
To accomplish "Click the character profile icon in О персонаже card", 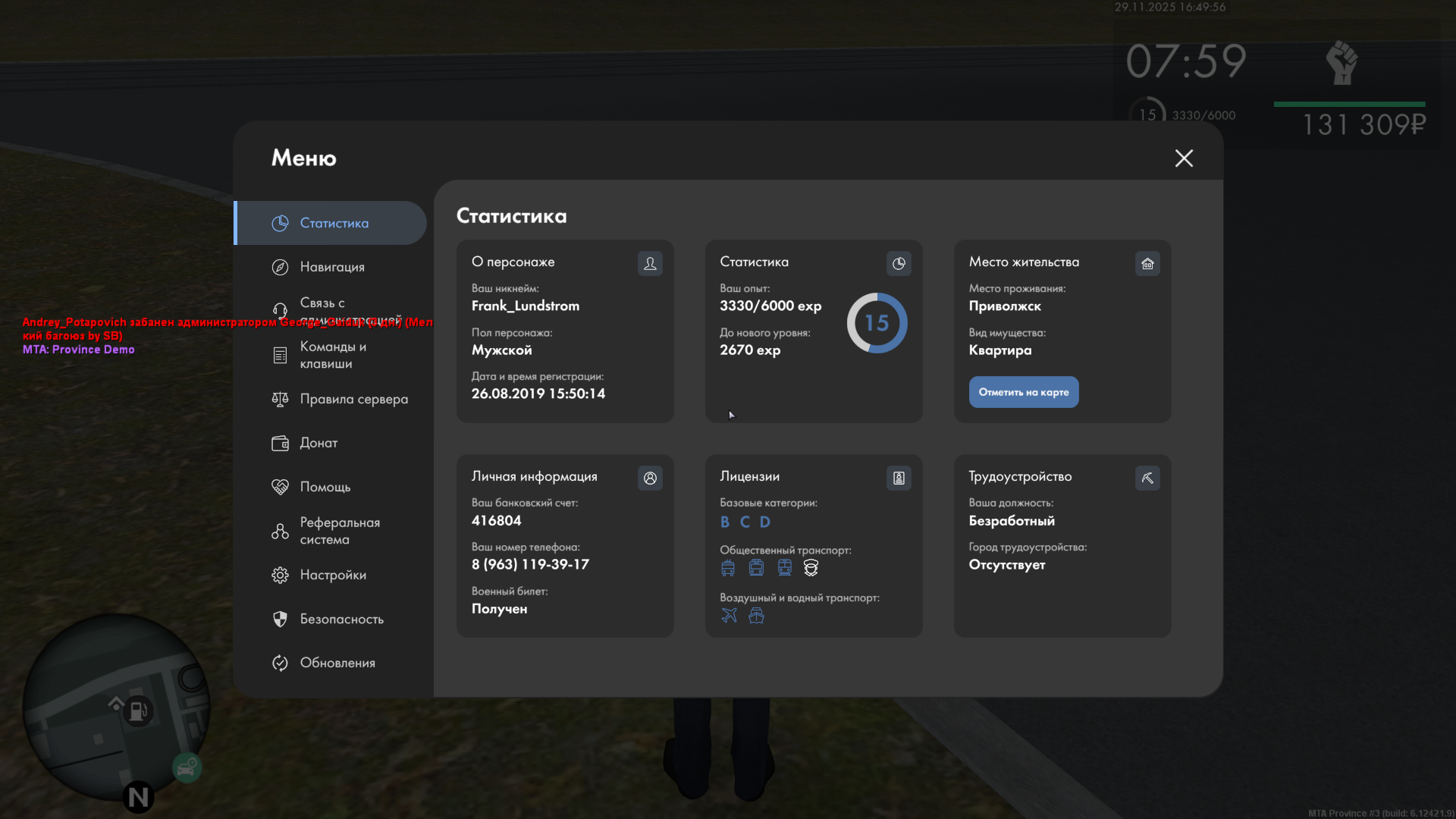I will pyautogui.click(x=650, y=263).
